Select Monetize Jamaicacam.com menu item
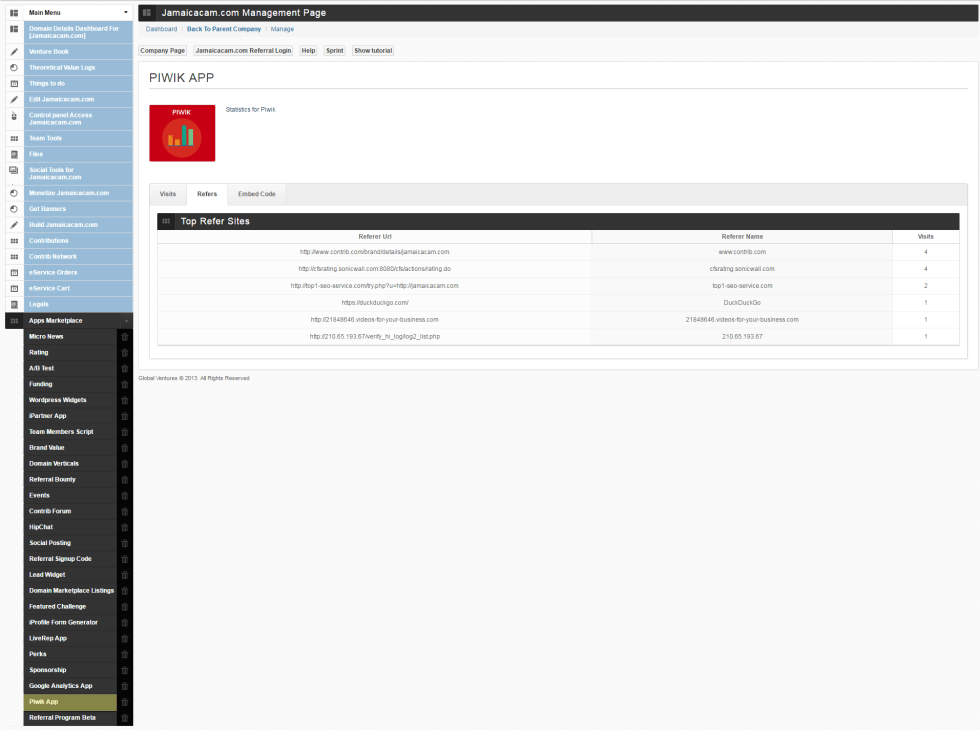This screenshot has height=730, width=980. pos(78,193)
